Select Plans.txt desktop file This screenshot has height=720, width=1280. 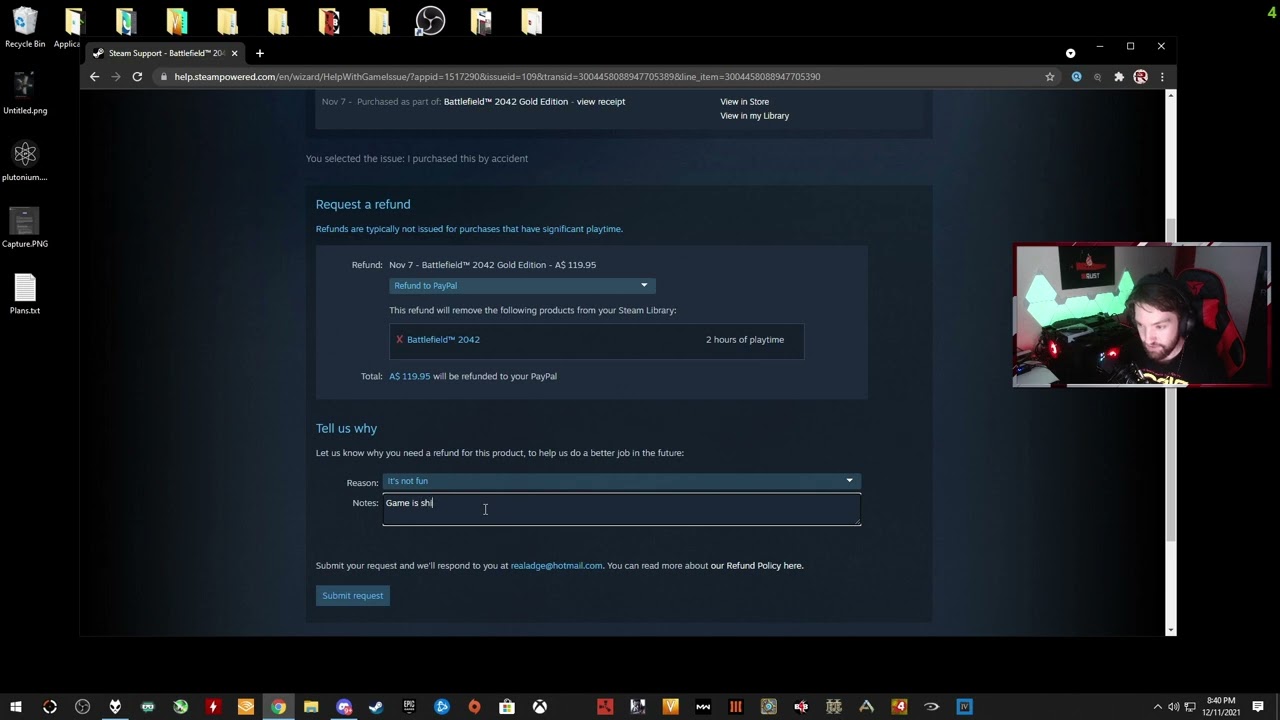(25, 293)
